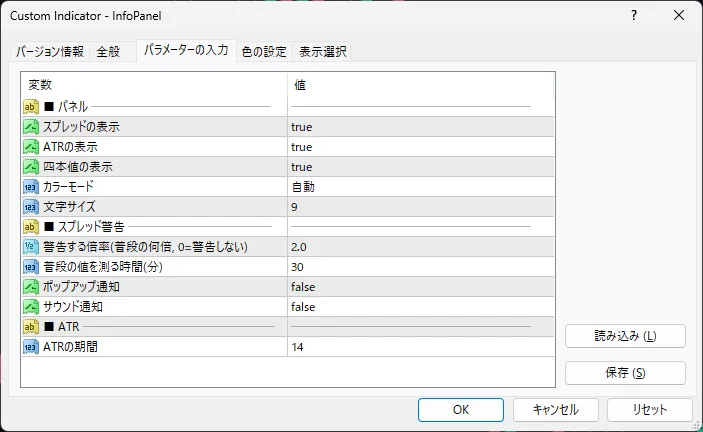703x432 pixels.
Task: Click the bool icon beside スプレッドの表示
Action: pyautogui.click(x=31, y=127)
